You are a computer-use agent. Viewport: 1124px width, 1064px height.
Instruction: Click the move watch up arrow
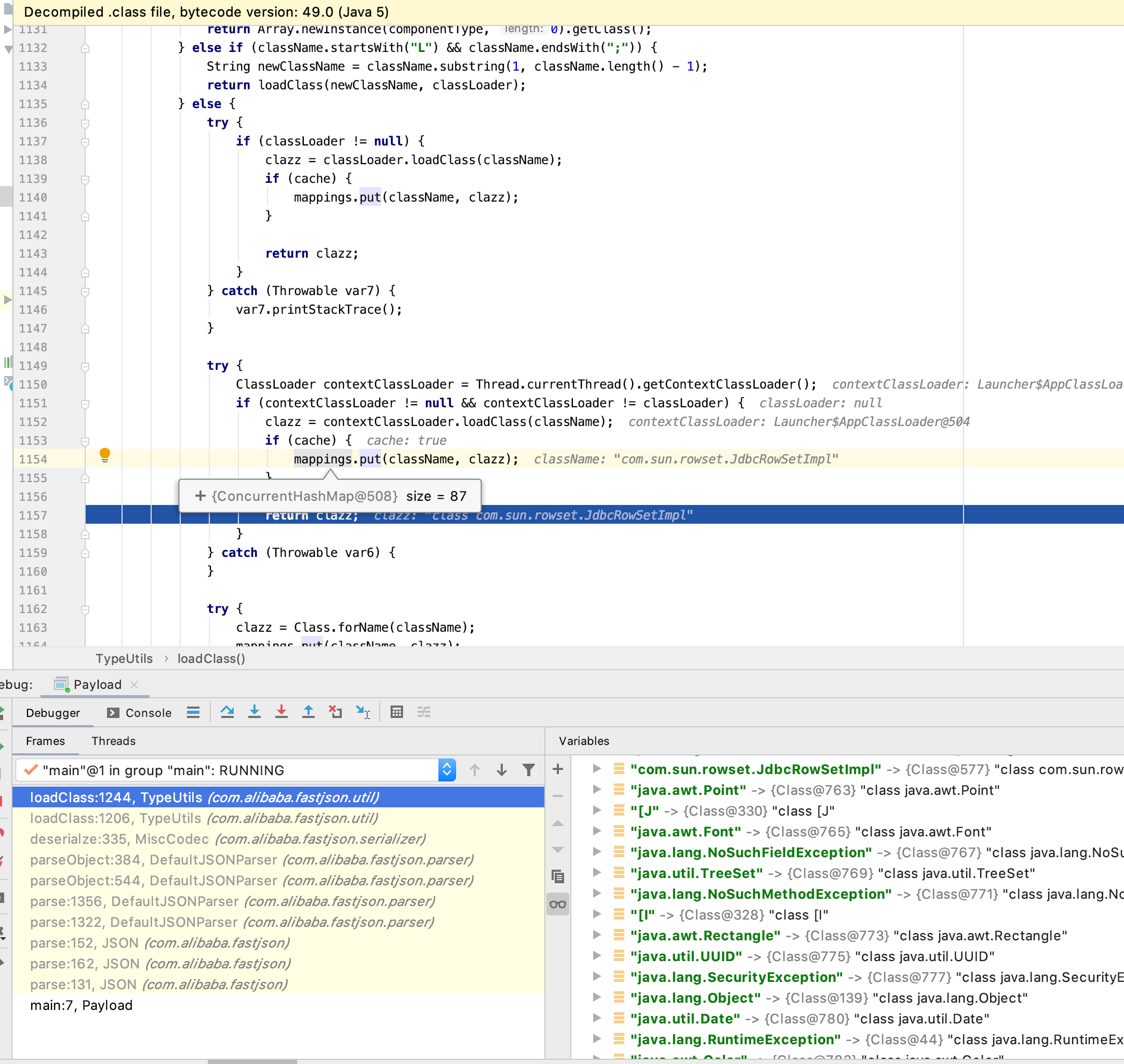point(558,823)
